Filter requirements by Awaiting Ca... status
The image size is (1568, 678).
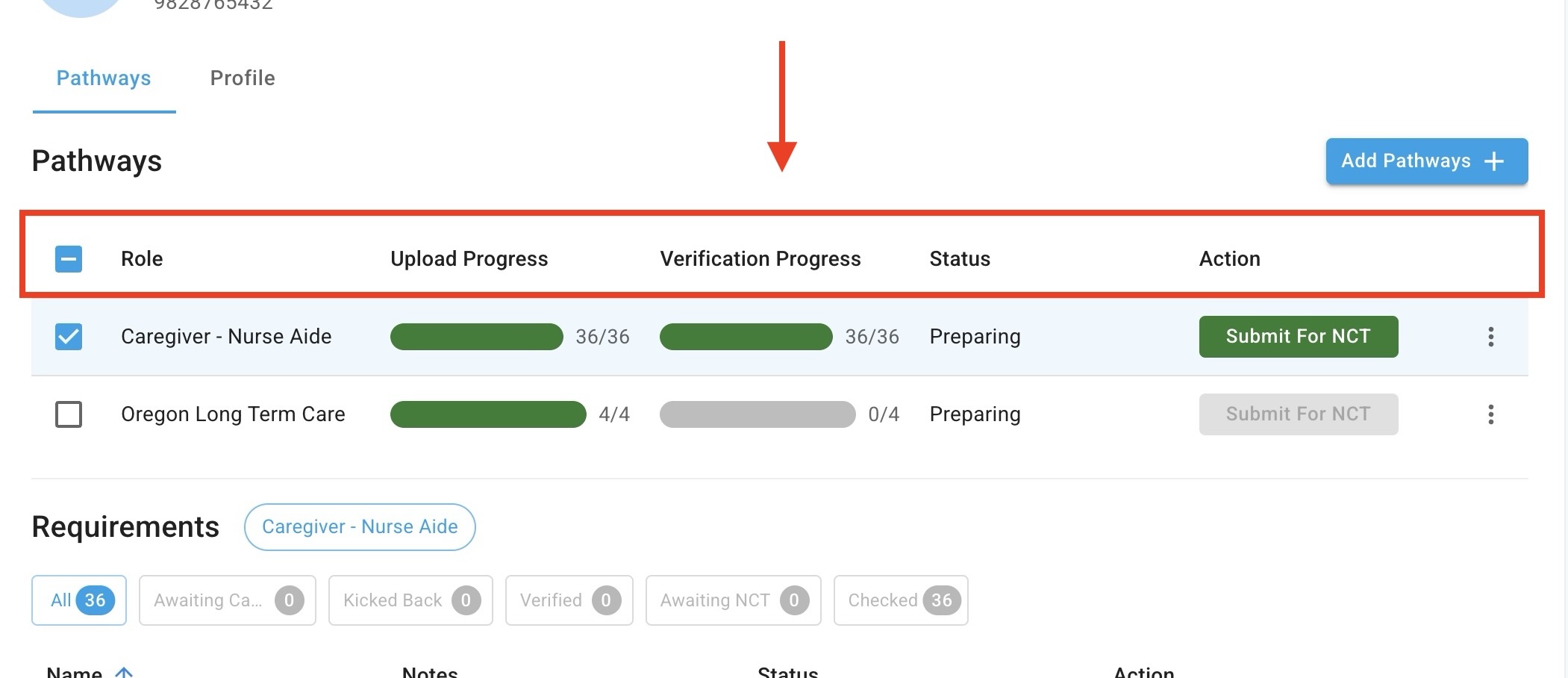coord(227,600)
